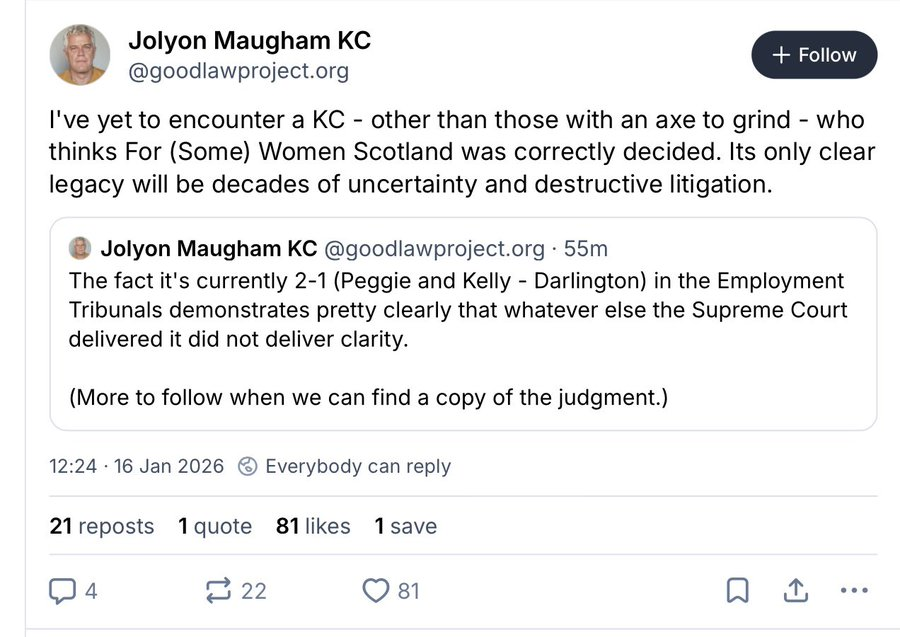View the list of 21 reposts
Viewport: 900px width, 637px height.
tap(102, 526)
